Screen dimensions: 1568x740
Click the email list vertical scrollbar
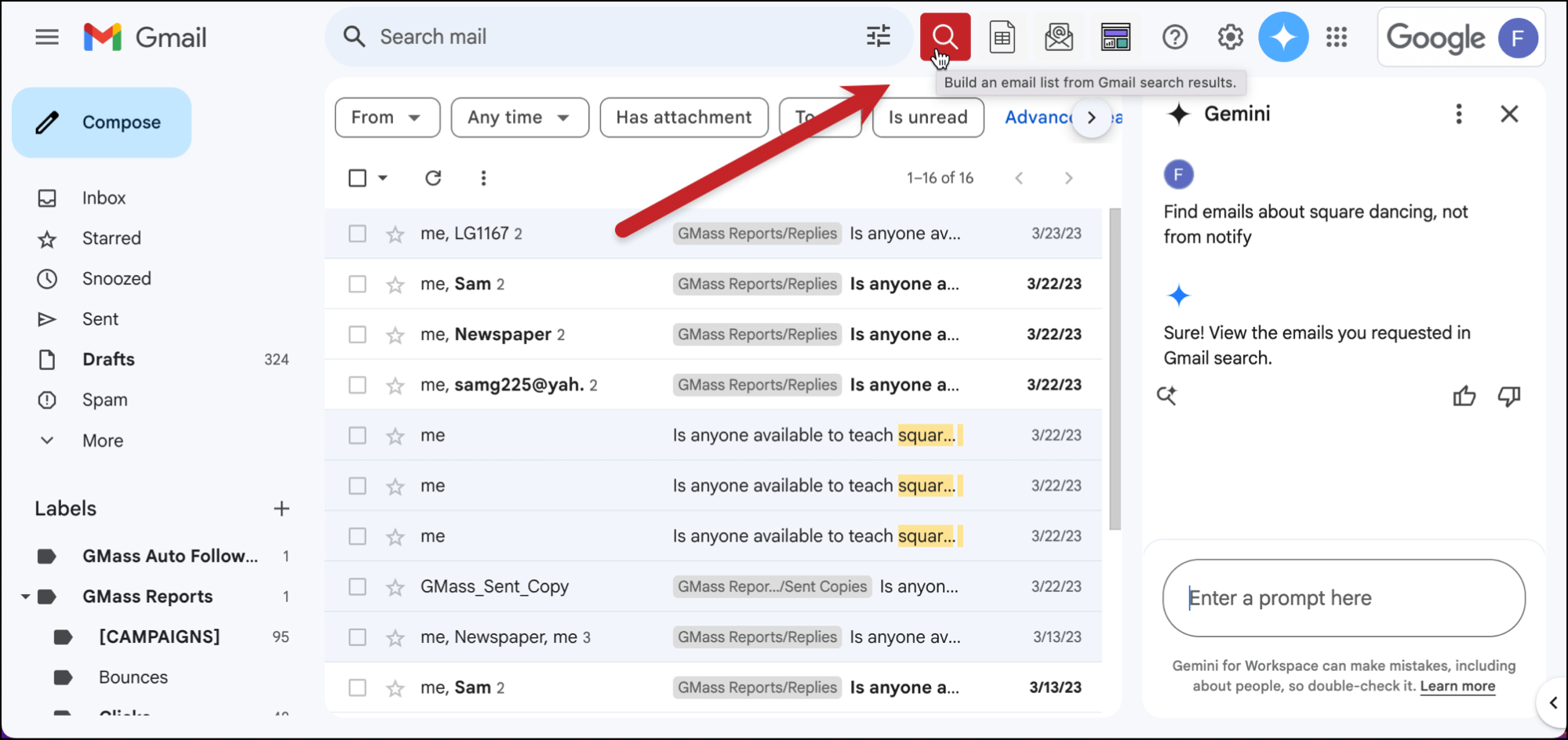coord(1115,368)
